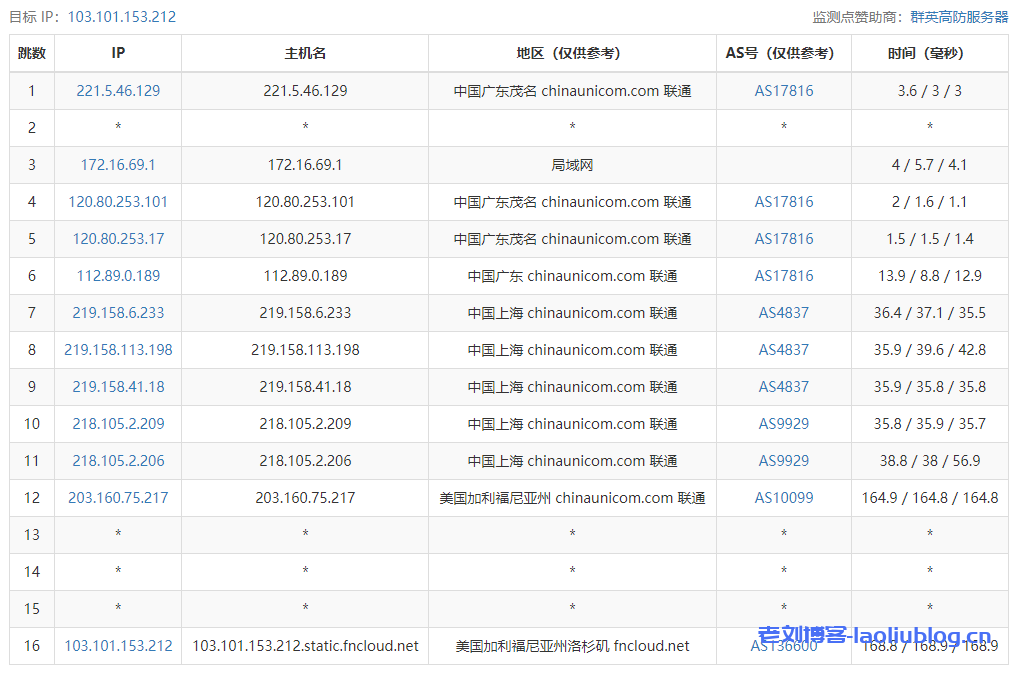Select hostname 103.101.153.212.static.fncloud.net cell
The image size is (1017, 673).
tap(305, 646)
